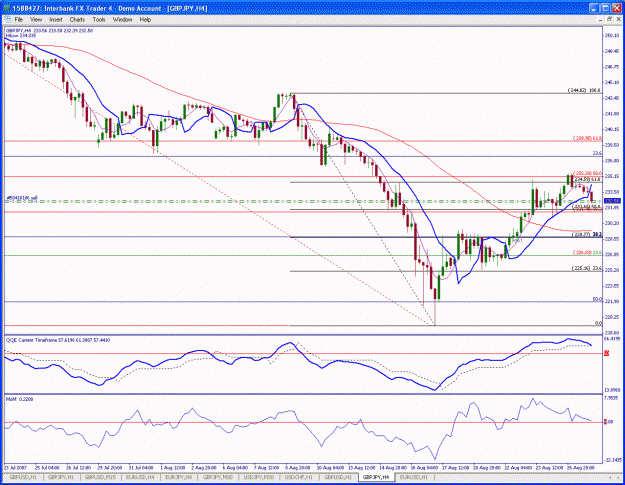This screenshot has height=485, width=625.
Task: Minimize the inner chart window
Action: pos(601,20)
